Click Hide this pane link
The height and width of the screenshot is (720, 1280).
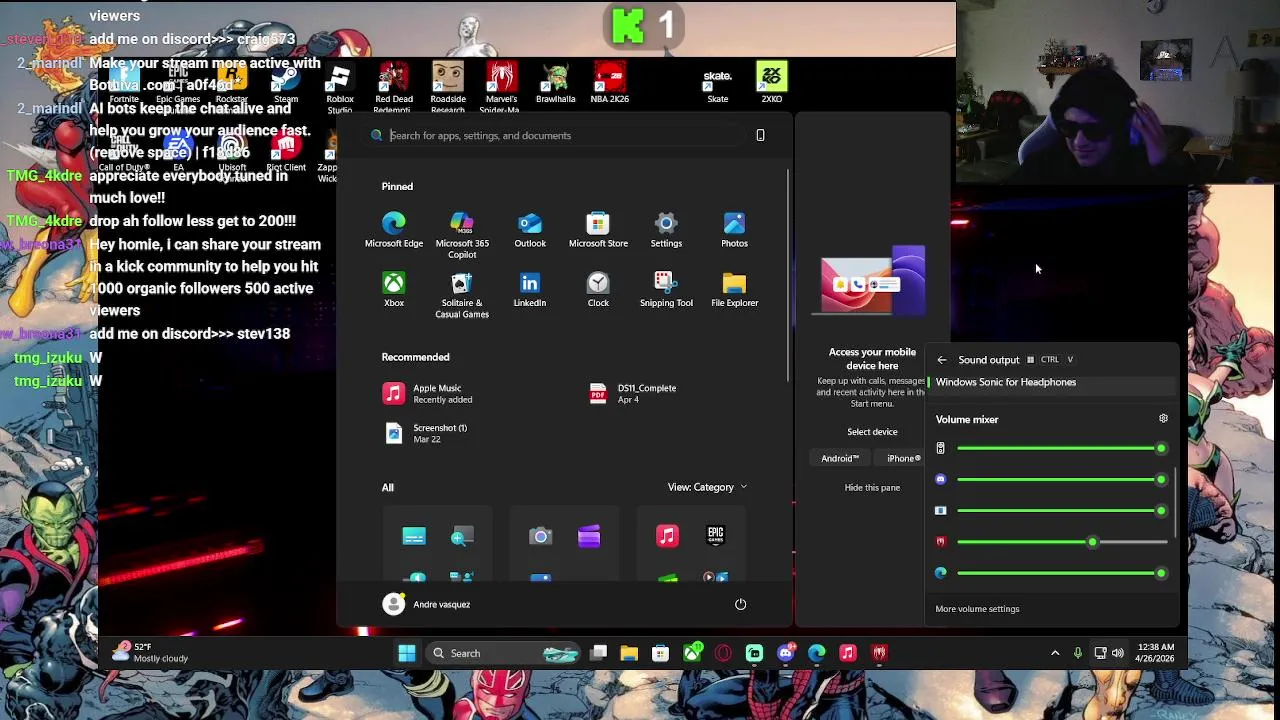coord(872,487)
